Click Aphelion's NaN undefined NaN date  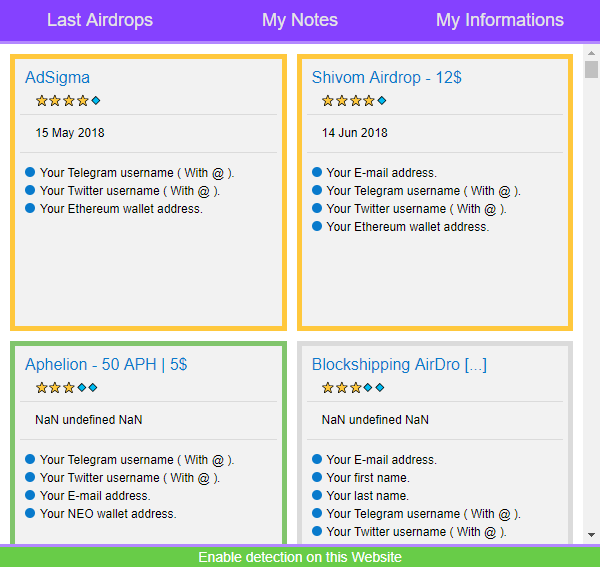(x=89, y=420)
